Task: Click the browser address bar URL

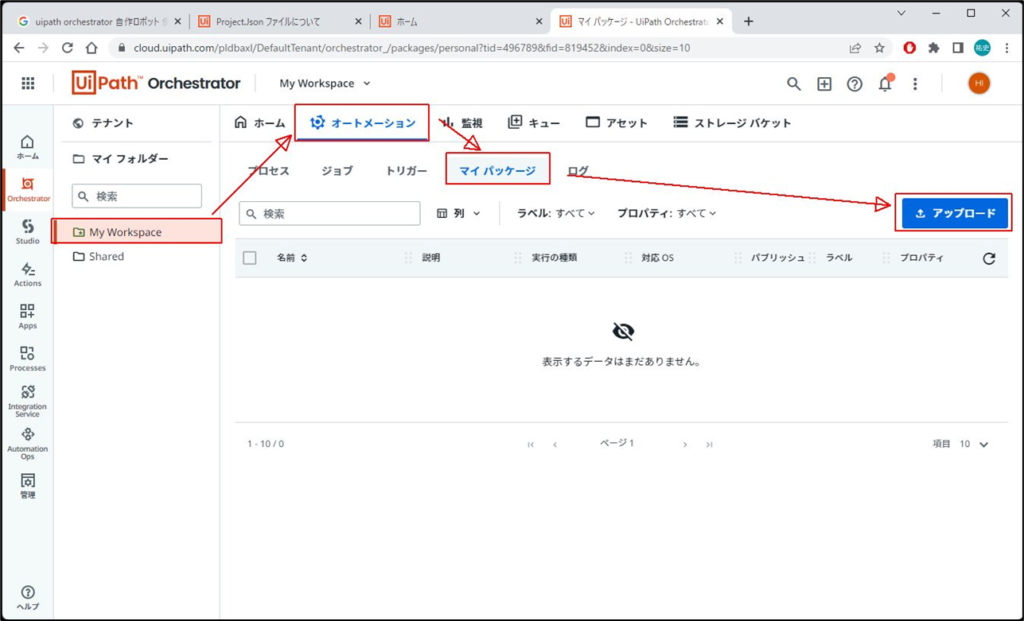Action: pyautogui.click(x=411, y=48)
